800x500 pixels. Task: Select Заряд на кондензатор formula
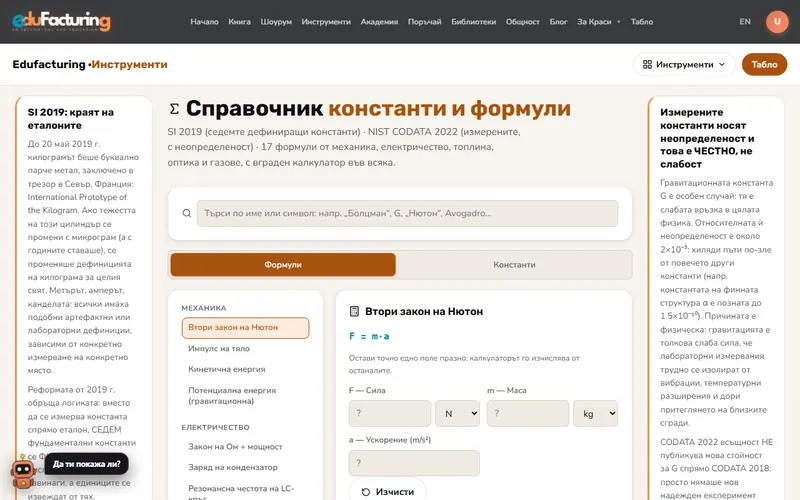point(245,467)
